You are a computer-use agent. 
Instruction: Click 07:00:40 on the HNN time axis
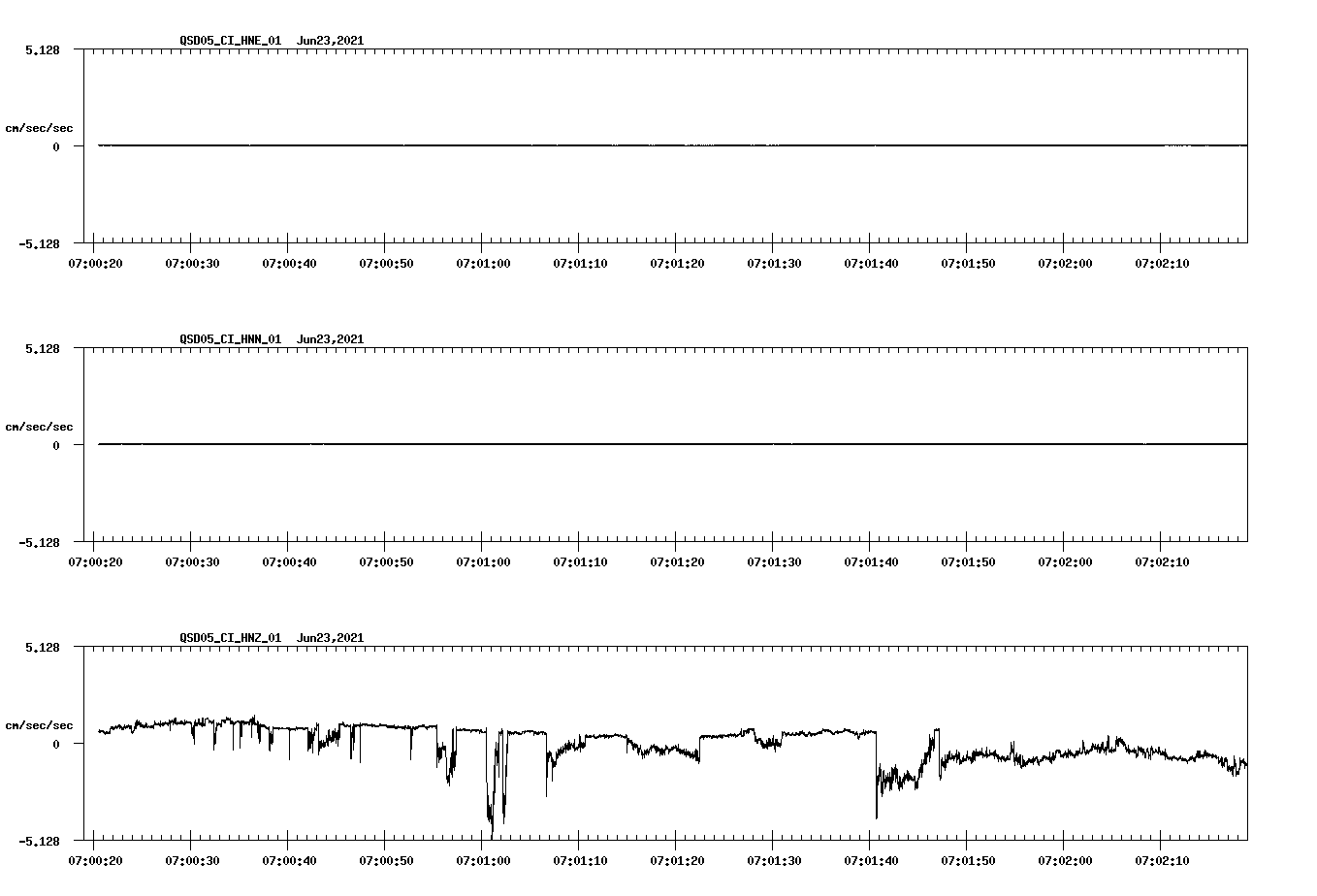[x=289, y=562]
